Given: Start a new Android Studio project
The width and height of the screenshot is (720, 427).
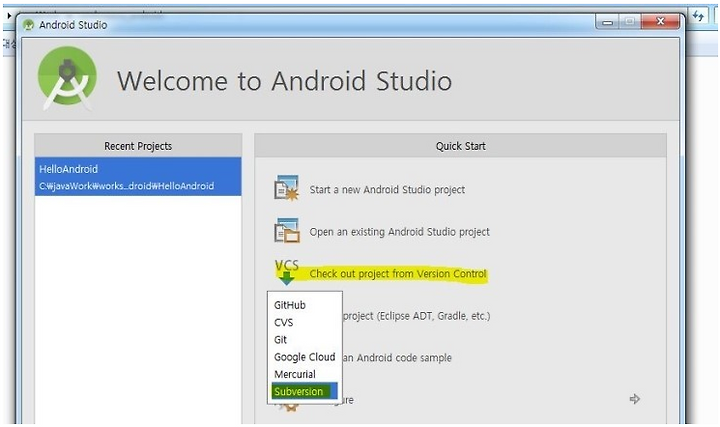Looking at the screenshot, I should tap(387, 190).
